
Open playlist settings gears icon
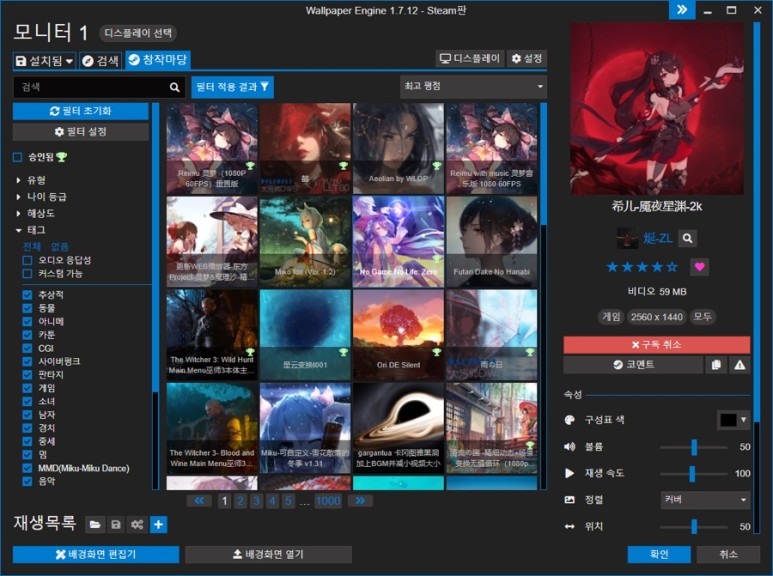point(137,524)
